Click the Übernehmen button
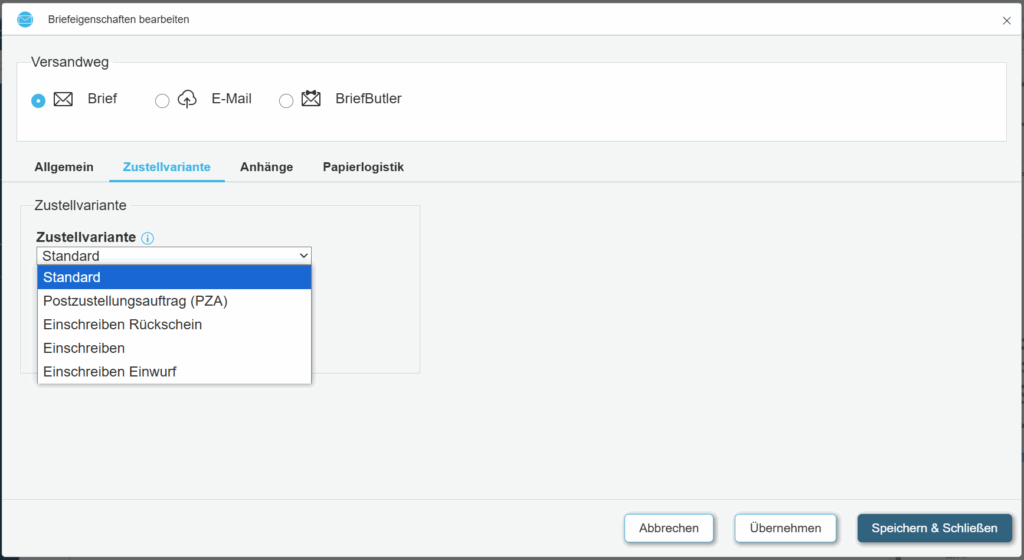Screen dimensions: 1024x560 pyautogui.click(x=785, y=528)
